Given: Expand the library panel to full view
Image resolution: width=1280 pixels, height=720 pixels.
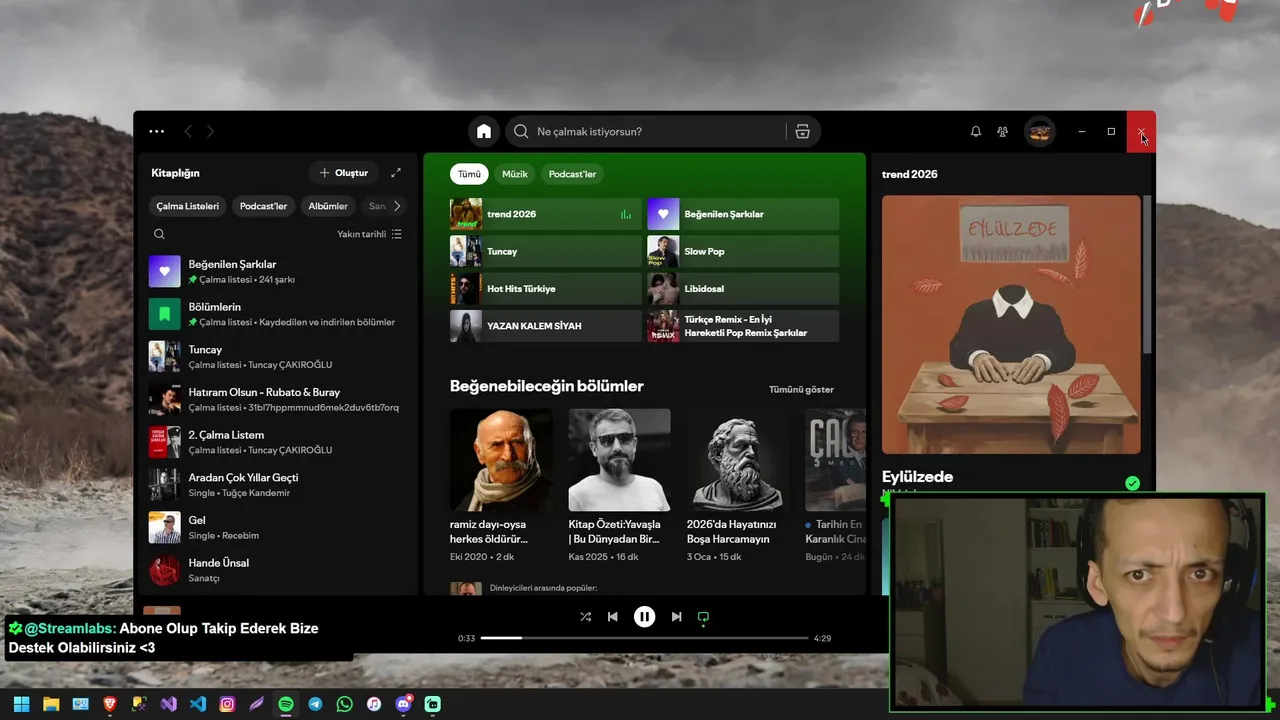Looking at the screenshot, I should [x=396, y=173].
